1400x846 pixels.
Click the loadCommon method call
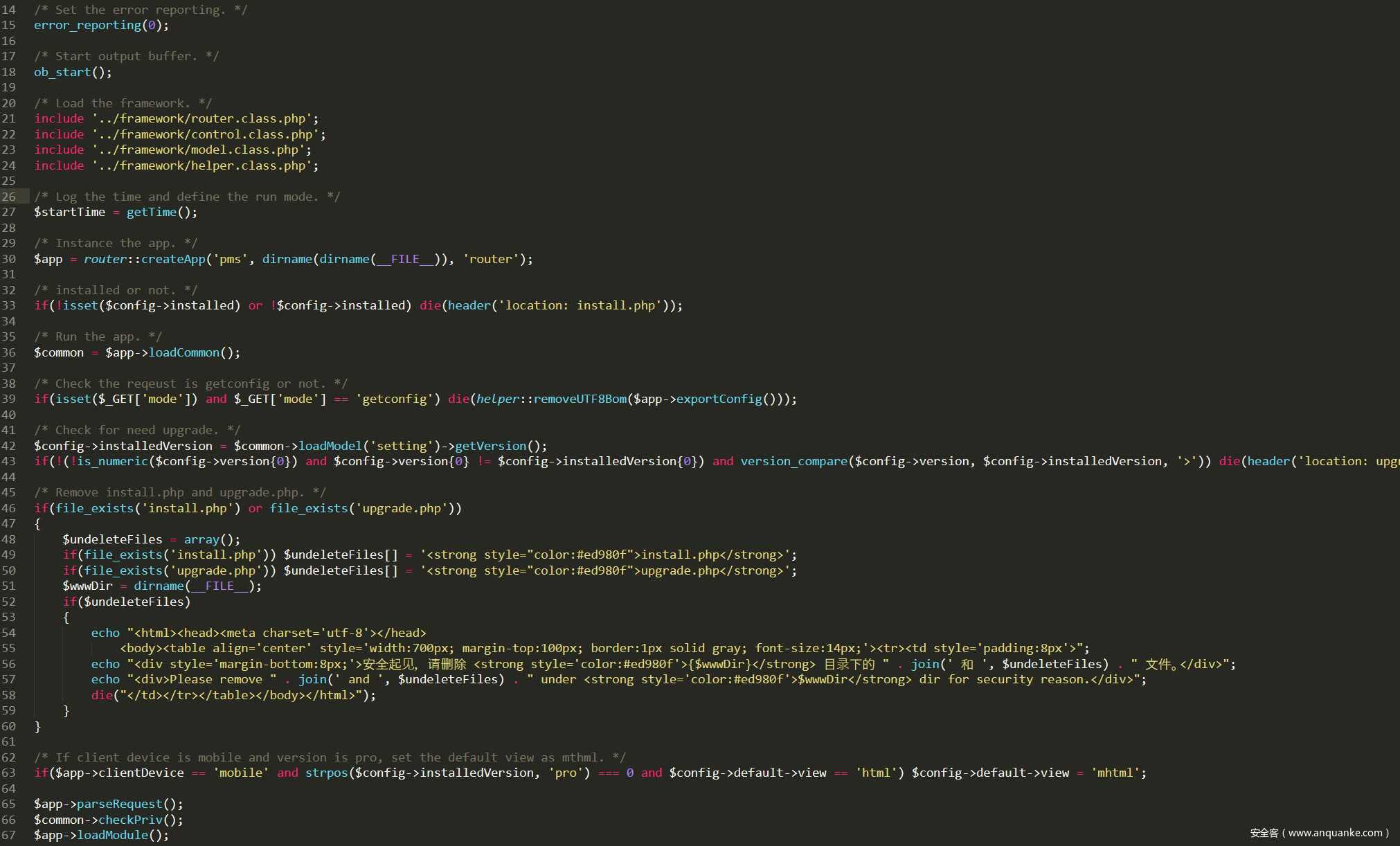click(x=183, y=353)
